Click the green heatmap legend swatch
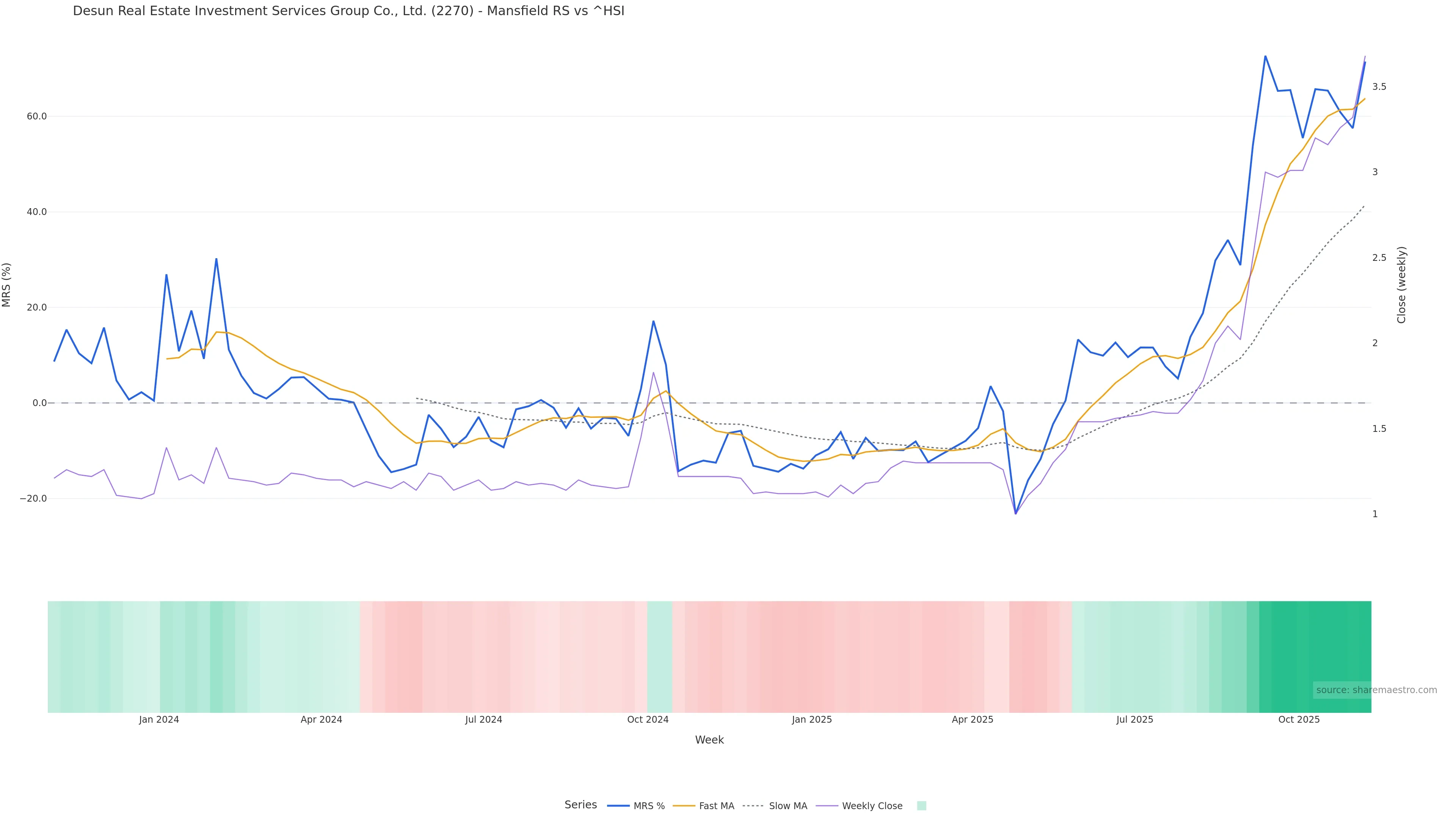This screenshot has height=819, width=1456. point(921,806)
